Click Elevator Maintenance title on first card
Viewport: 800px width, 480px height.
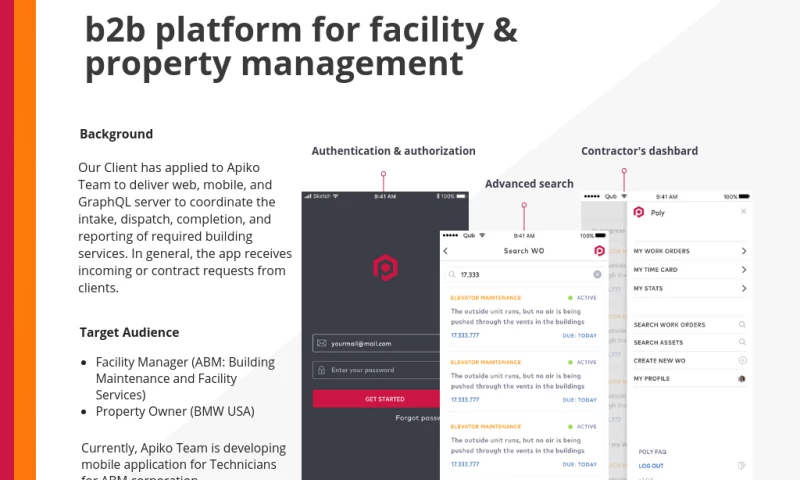pyautogui.click(x=486, y=297)
